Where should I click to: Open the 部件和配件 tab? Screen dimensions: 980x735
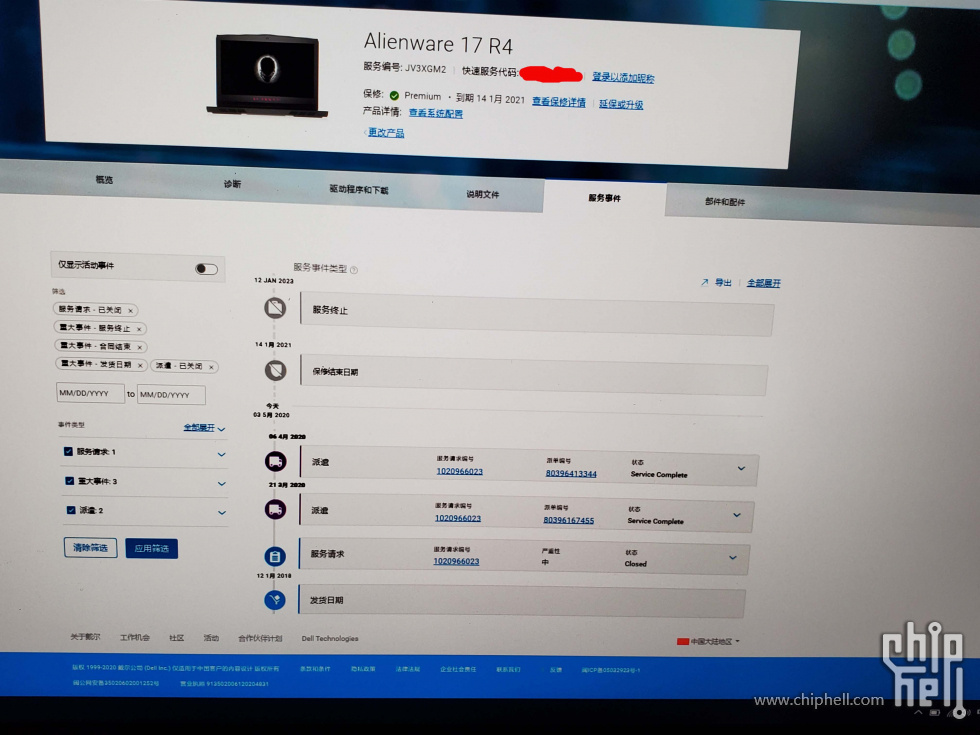[x=725, y=202]
